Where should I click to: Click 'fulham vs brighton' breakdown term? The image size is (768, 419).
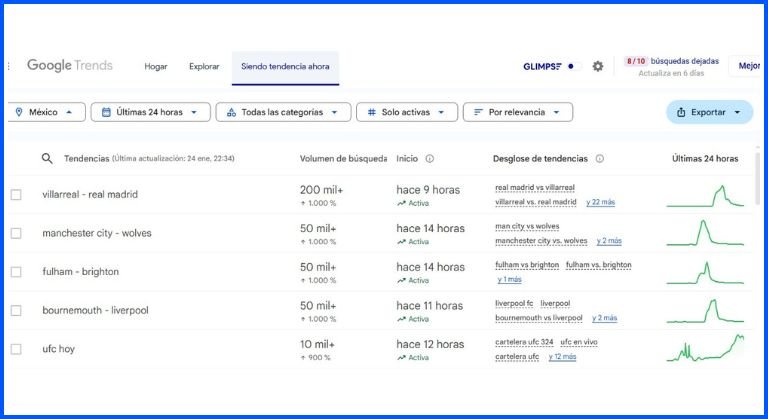click(x=527, y=265)
